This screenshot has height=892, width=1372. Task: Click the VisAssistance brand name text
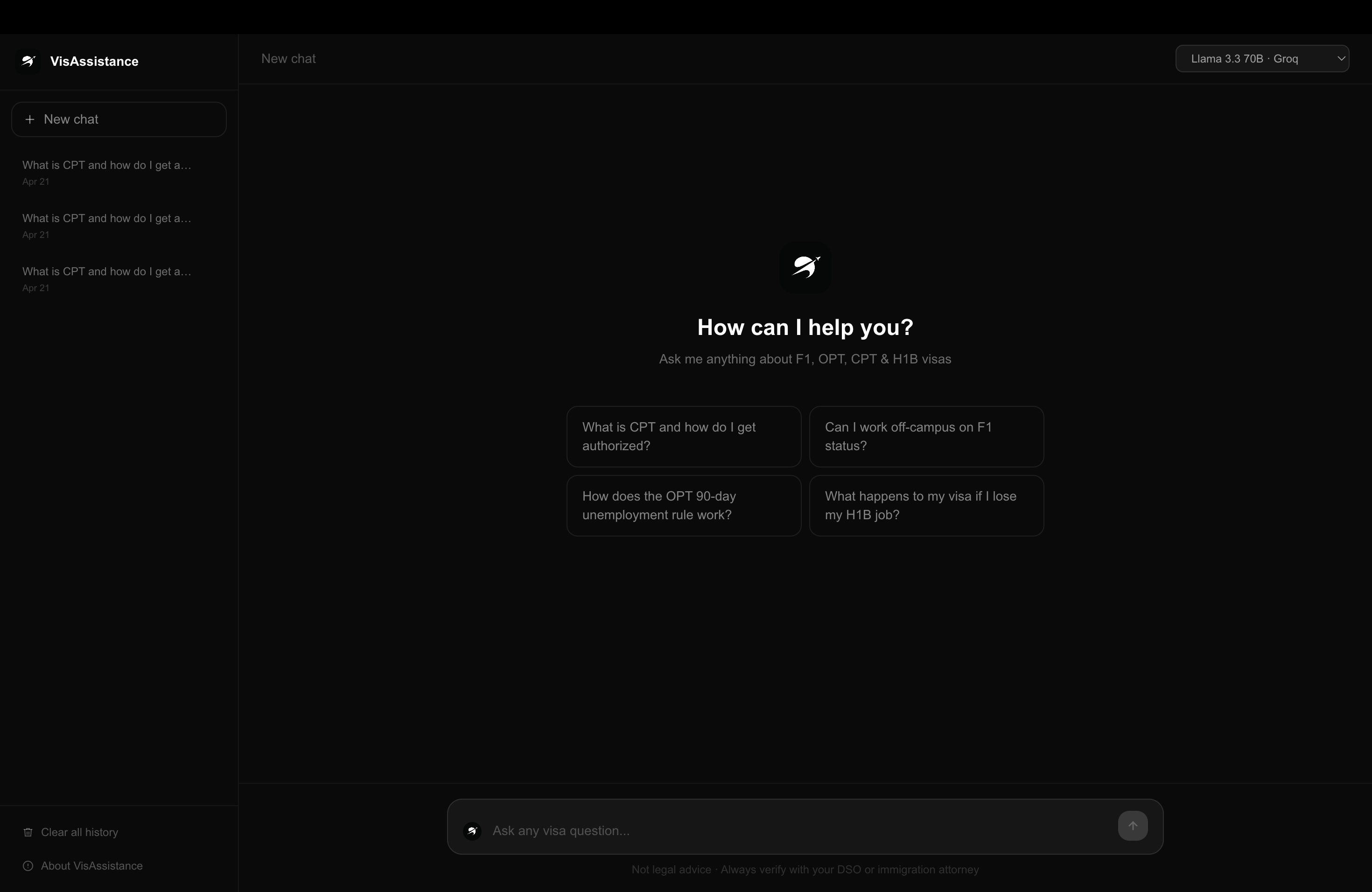coord(94,61)
